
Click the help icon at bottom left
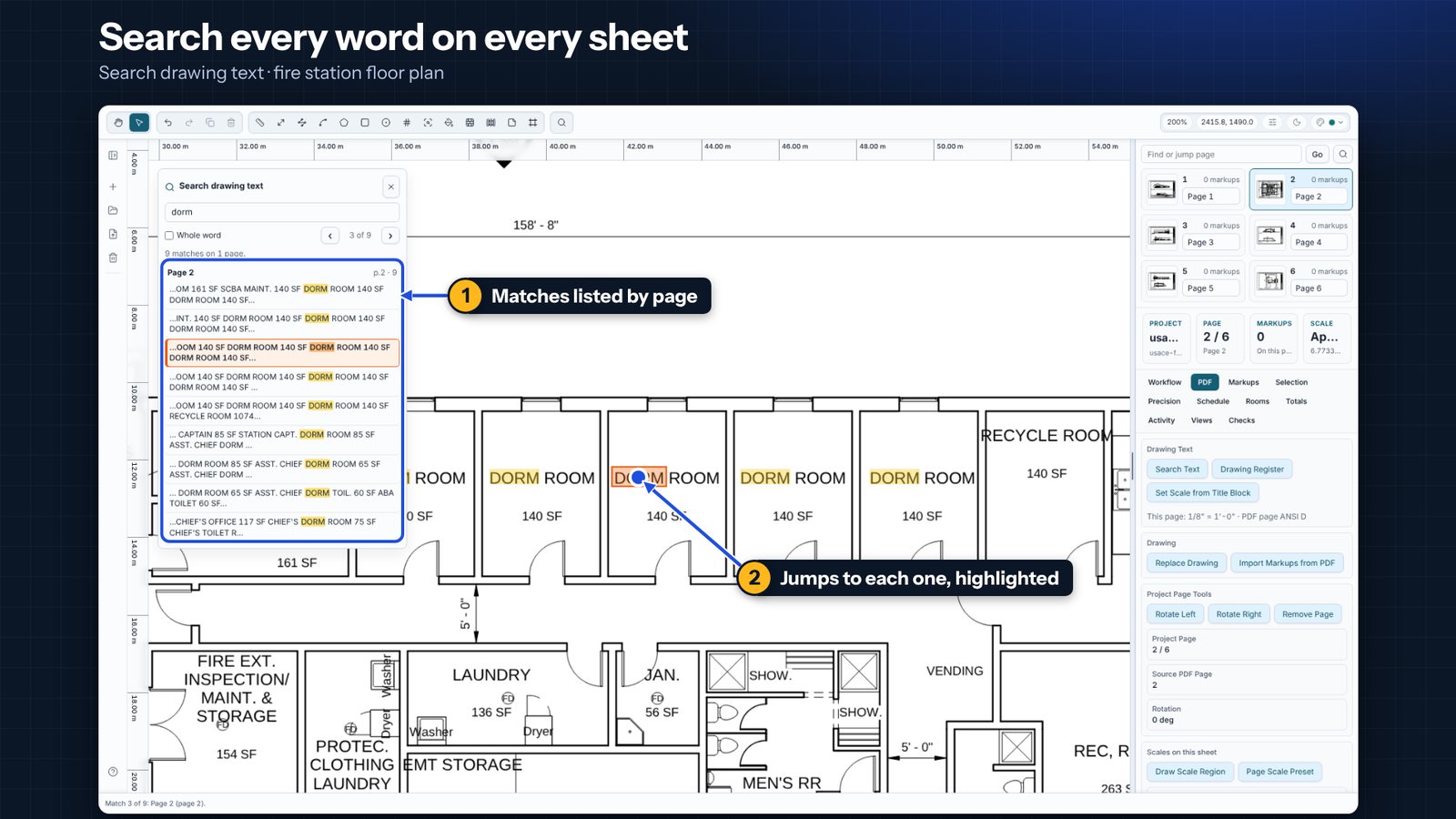click(113, 772)
